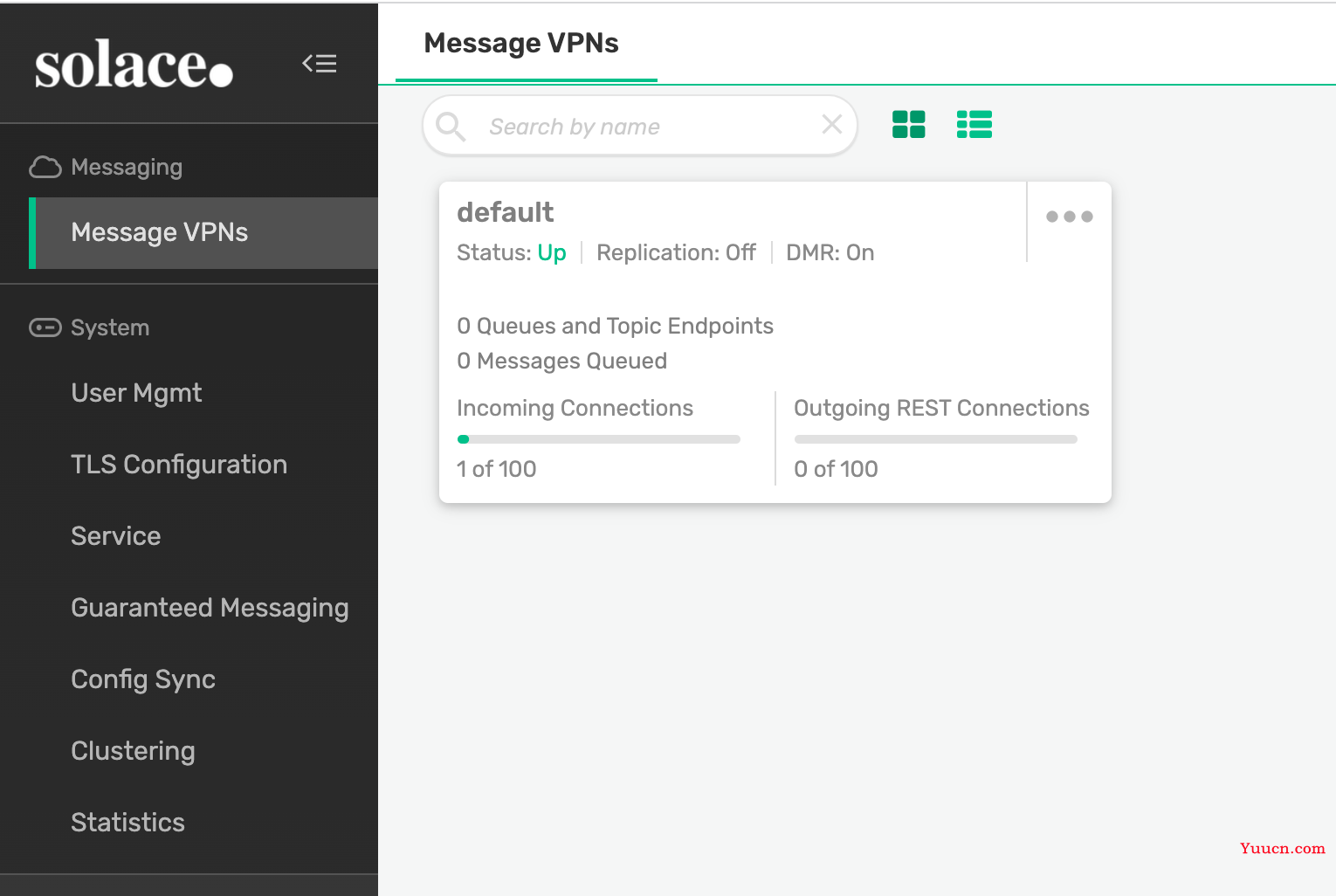This screenshot has width=1336, height=896.
Task: Click 0 Queues and Topic Endpoints
Action: pyautogui.click(x=615, y=326)
